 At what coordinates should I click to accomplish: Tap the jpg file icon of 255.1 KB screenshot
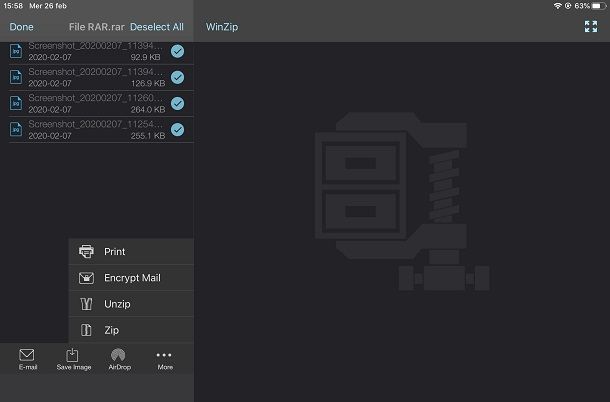click(x=16, y=129)
